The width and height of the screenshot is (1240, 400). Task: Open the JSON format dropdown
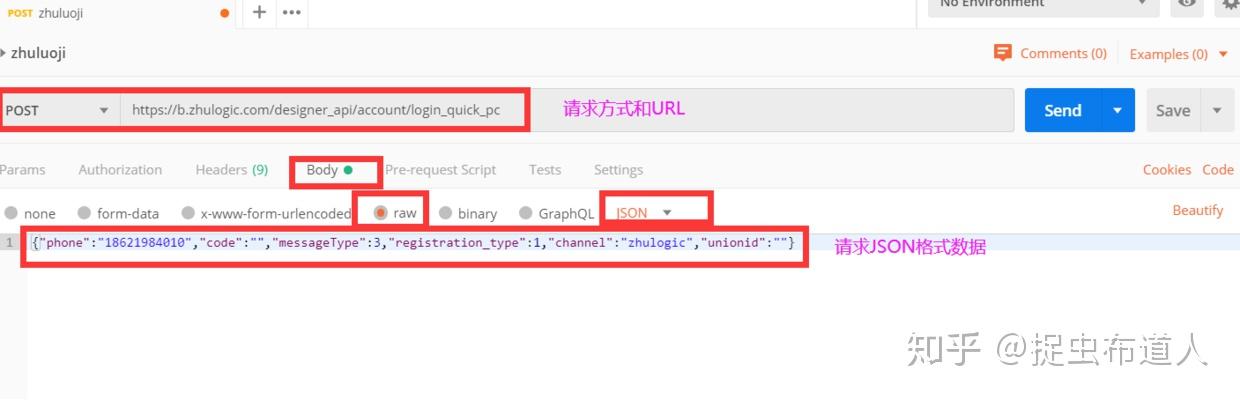pyautogui.click(x=645, y=212)
